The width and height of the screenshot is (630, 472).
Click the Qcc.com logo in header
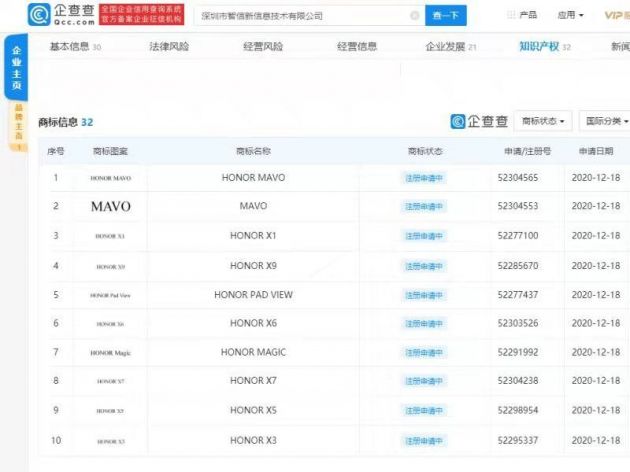(x=62, y=15)
